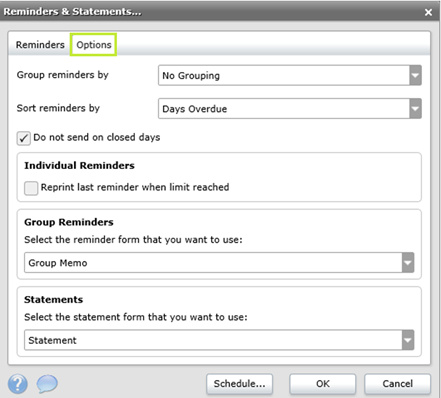Expand the Sort reminders by dropdown arrow
The height and width of the screenshot is (398, 441).
tap(415, 109)
